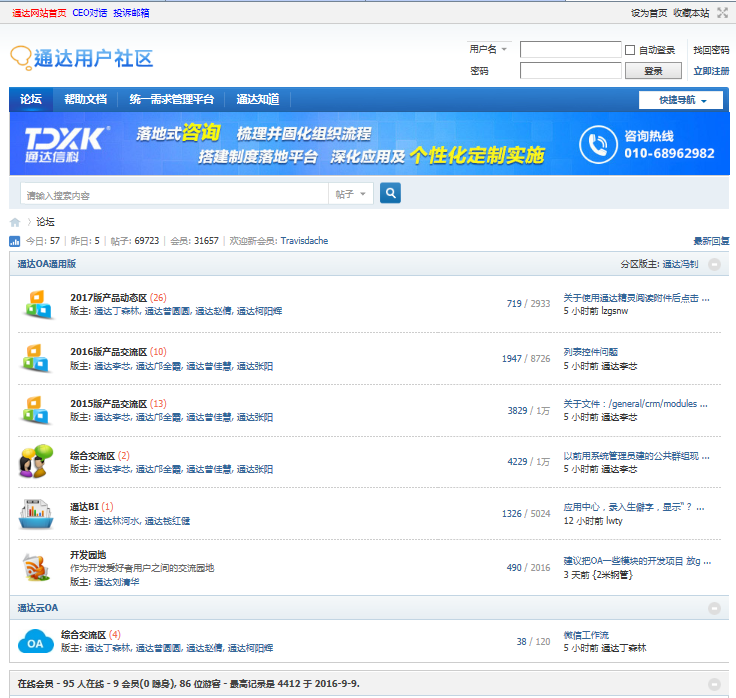Image resolution: width=736 pixels, height=698 pixels.
Task: Click the 登录 button
Action: pyautogui.click(x=653, y=71)
